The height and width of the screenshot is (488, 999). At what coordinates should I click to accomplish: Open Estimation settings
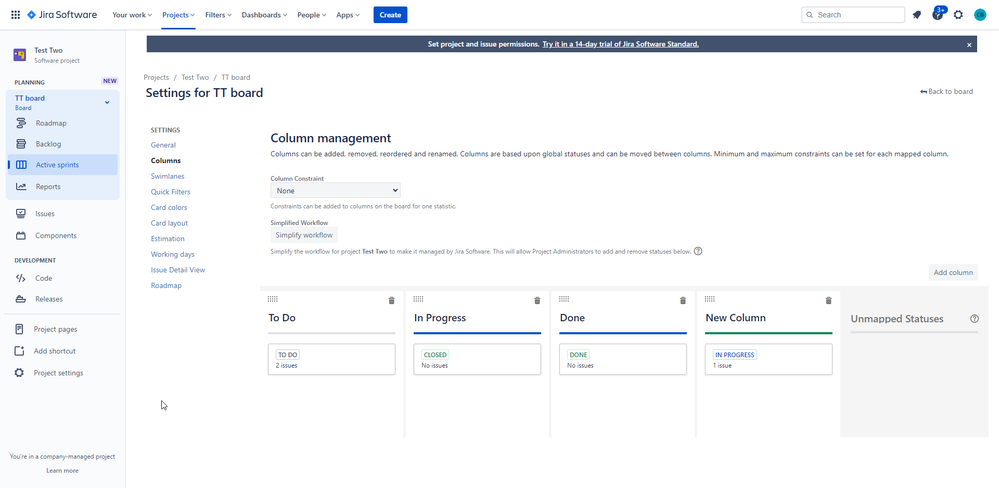[168, 239]
